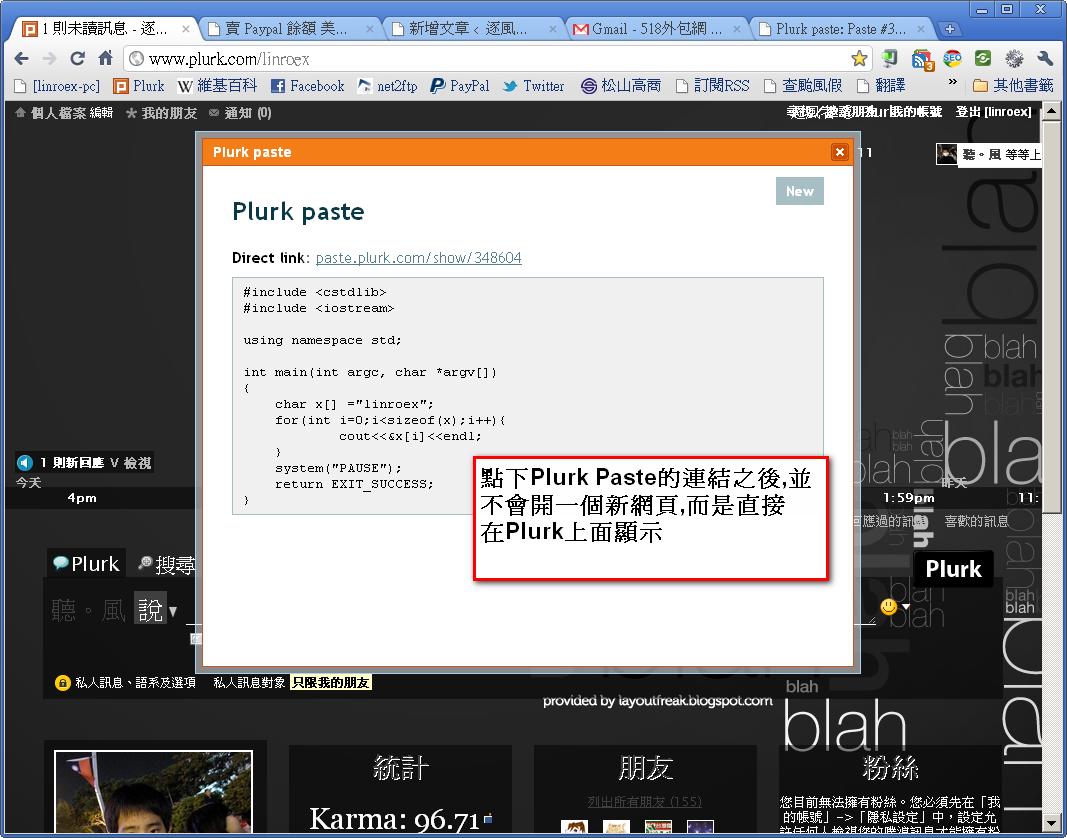Image resolution: width=1067 pixels, height=838 pixels.
Task: Open the 訂閱RSS bookmark
Action: pyautogui.click(x=712, y=86)
